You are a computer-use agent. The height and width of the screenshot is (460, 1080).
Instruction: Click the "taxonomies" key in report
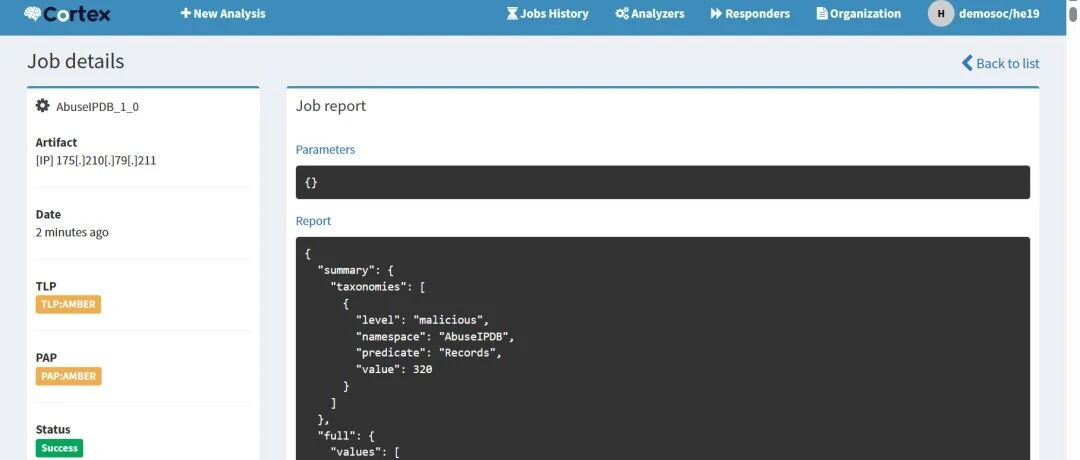tap(368, 286)
